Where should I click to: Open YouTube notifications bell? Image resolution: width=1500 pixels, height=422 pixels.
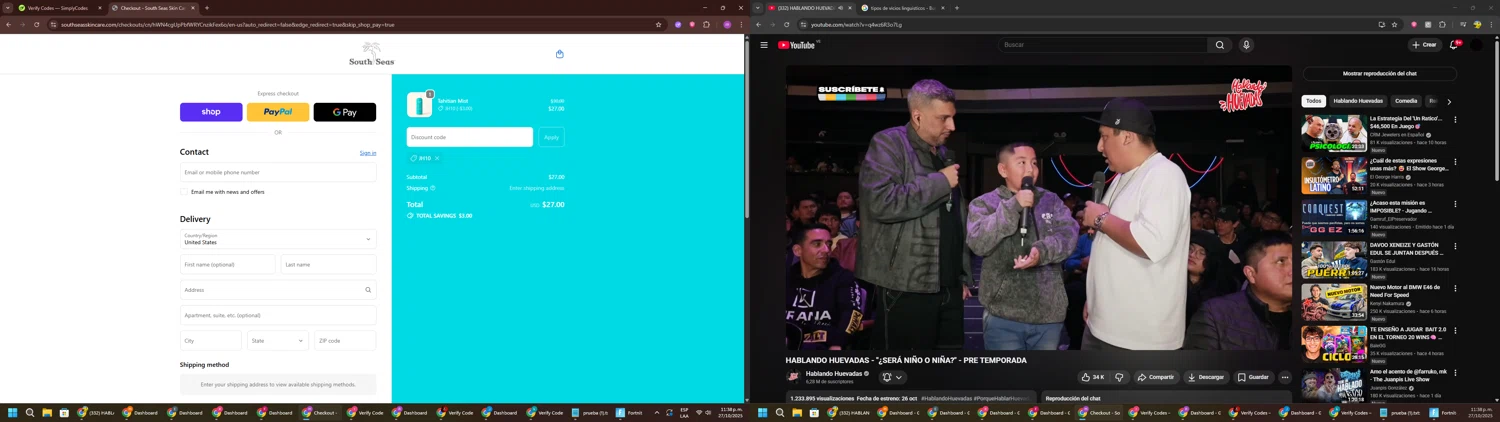(x=1453, y=45)
